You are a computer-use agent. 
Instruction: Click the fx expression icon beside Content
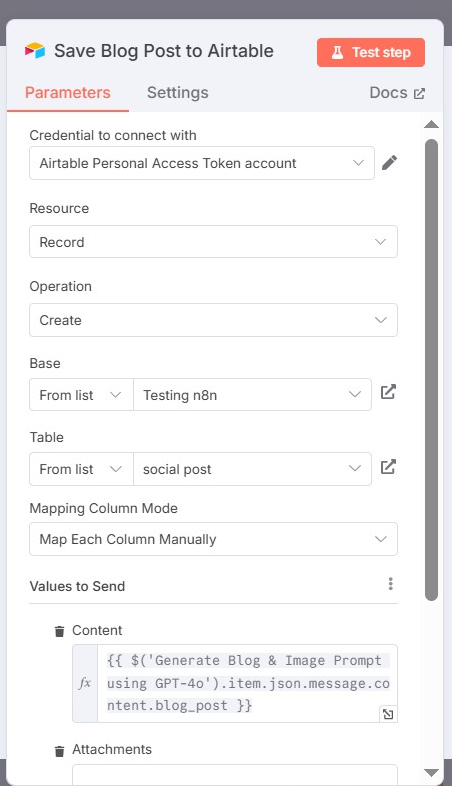[x=85, y=683]
